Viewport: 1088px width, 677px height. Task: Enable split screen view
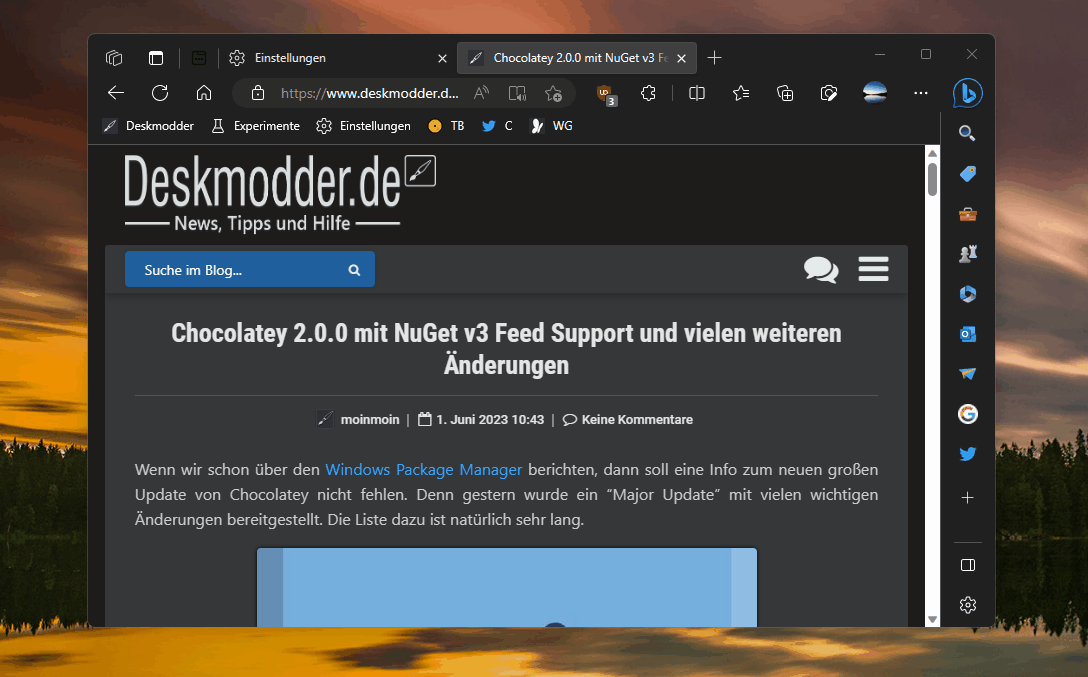pyautogui.click(x=697, y=93)
